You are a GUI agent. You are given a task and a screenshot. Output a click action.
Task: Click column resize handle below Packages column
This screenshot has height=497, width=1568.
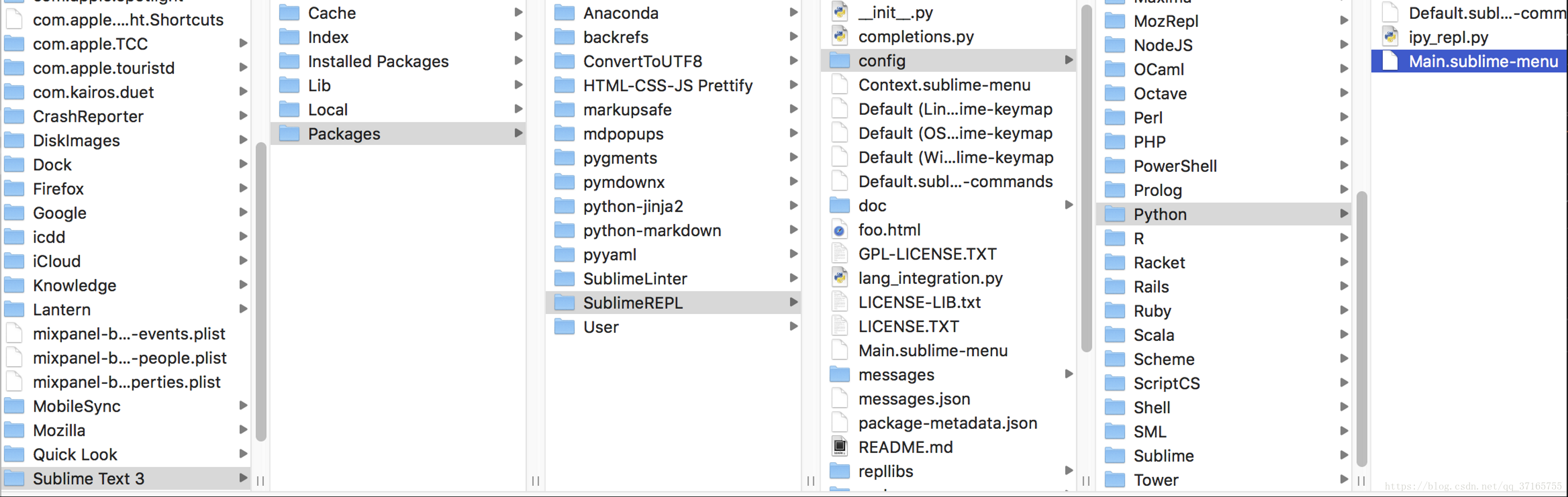click(536, 480)
